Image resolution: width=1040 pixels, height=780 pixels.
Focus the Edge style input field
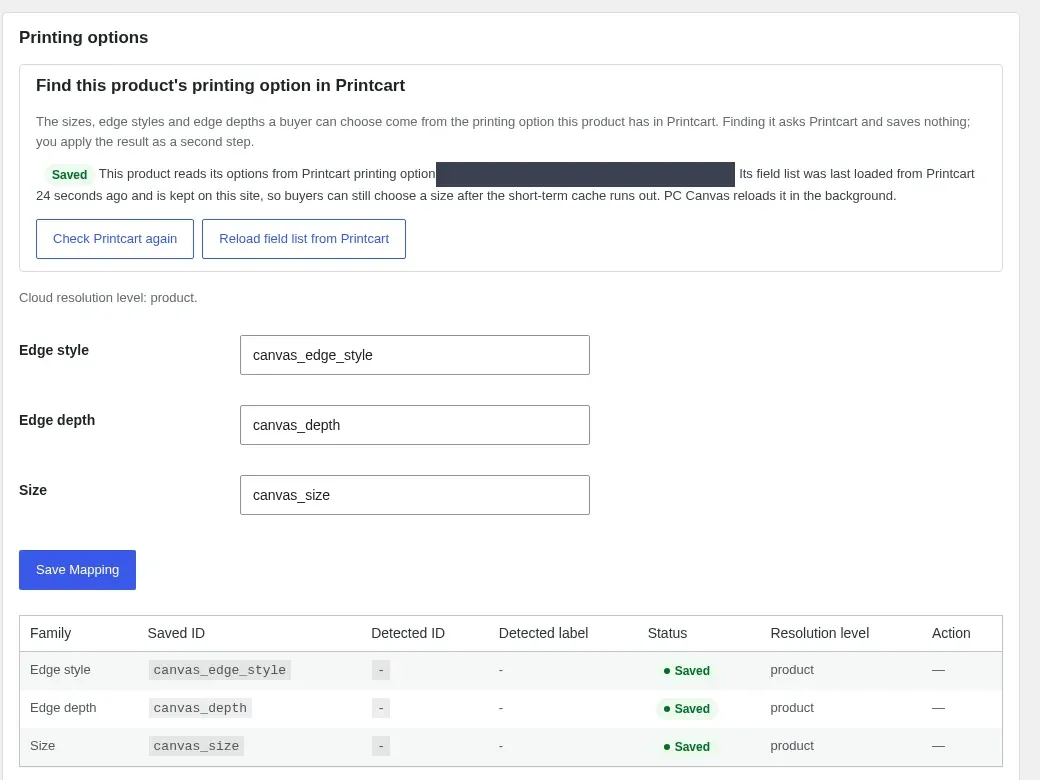[x=415, y=355]
